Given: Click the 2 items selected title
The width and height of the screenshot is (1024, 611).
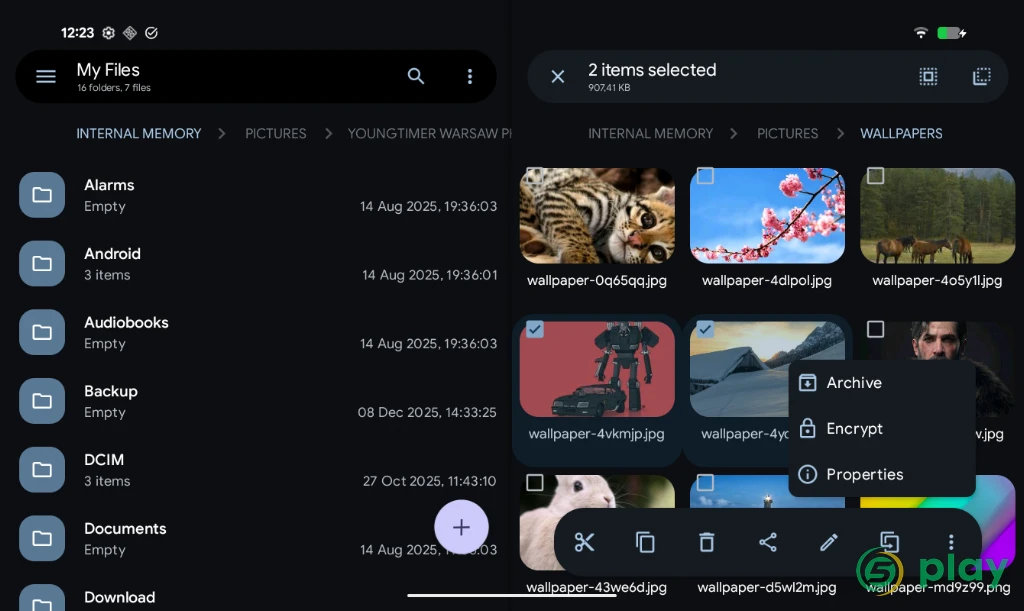Looking at the screenshot, I should pyautogui.click(x=652, y=70).
